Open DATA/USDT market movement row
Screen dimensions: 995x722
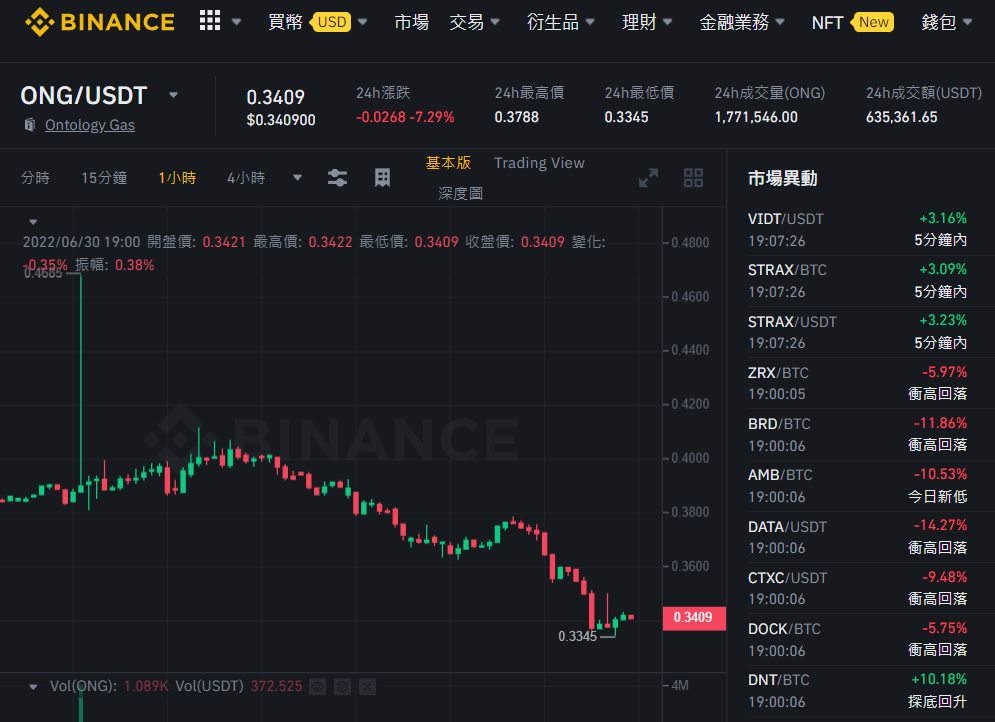857,537
